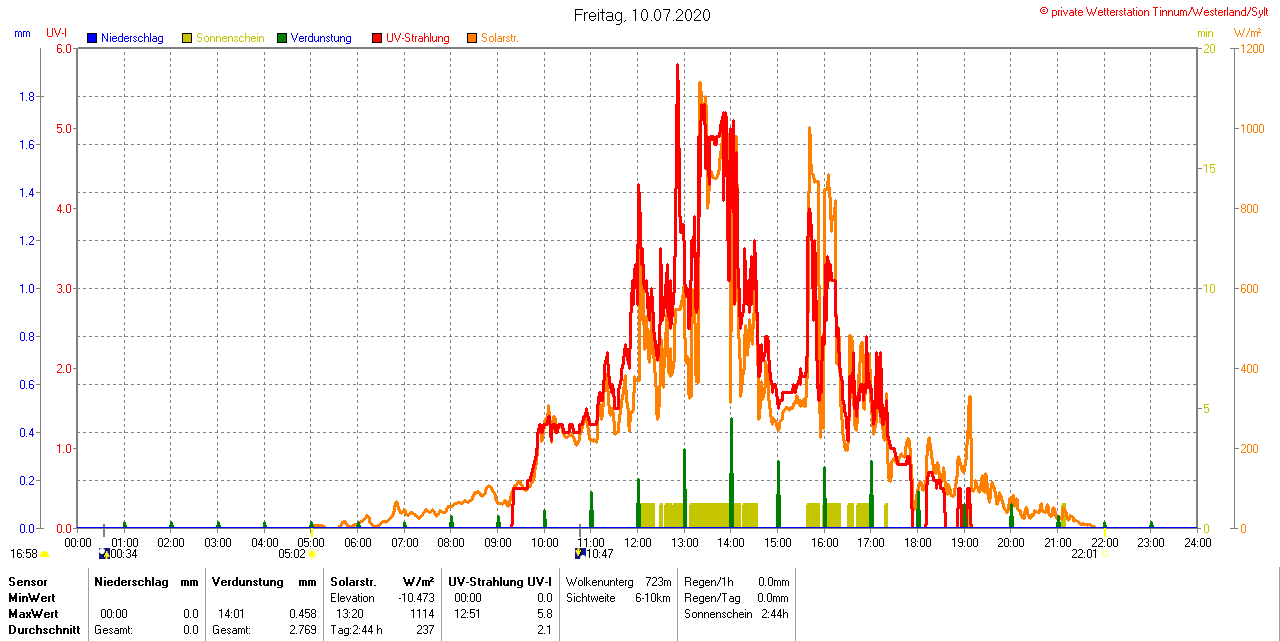Viewport: 1280px width, 641px height.
Task: Click the MaxWert row header
Action: tap(33, 613)
